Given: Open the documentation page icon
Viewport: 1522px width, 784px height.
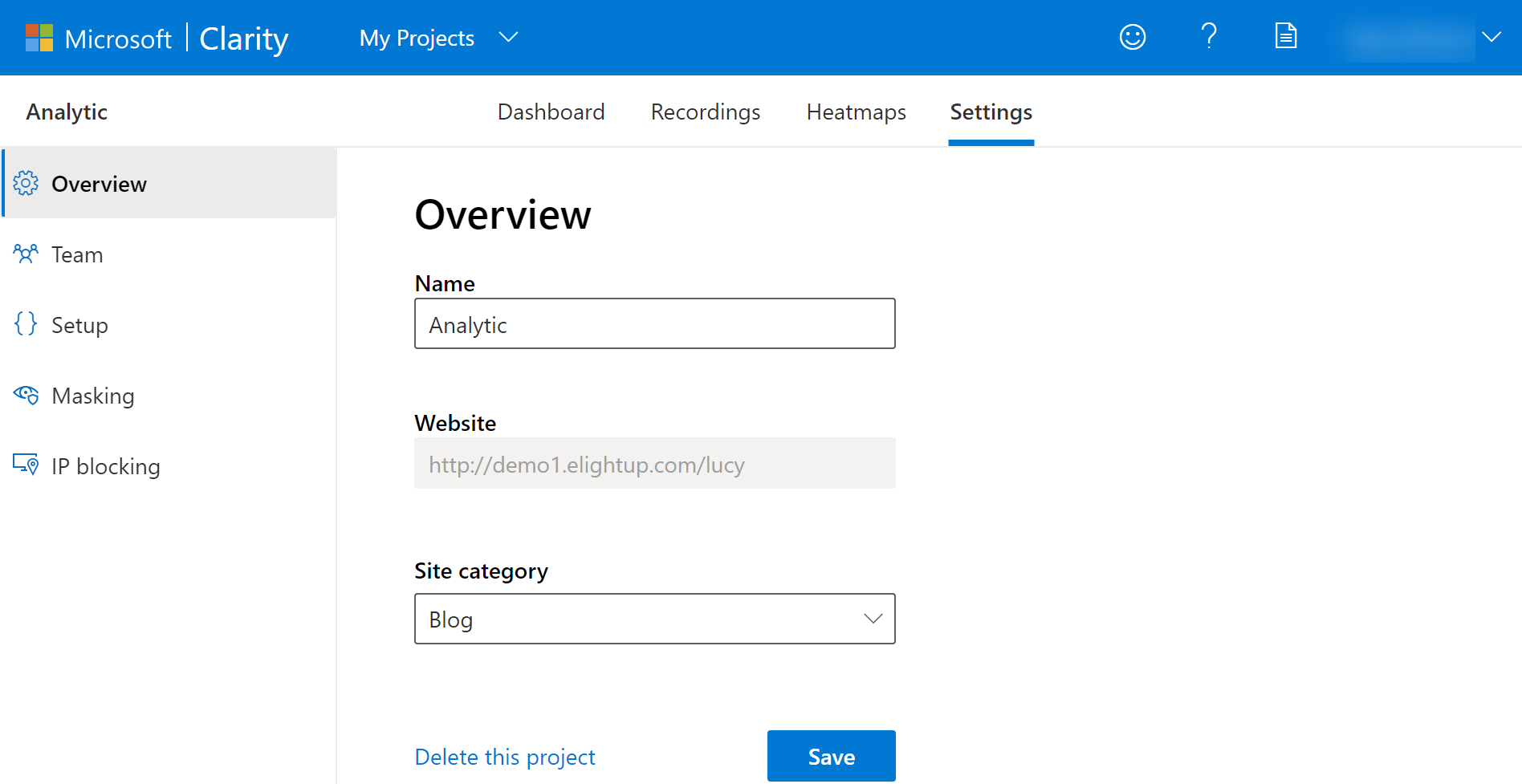Looking at the screenshot, I should [1285, 36].
